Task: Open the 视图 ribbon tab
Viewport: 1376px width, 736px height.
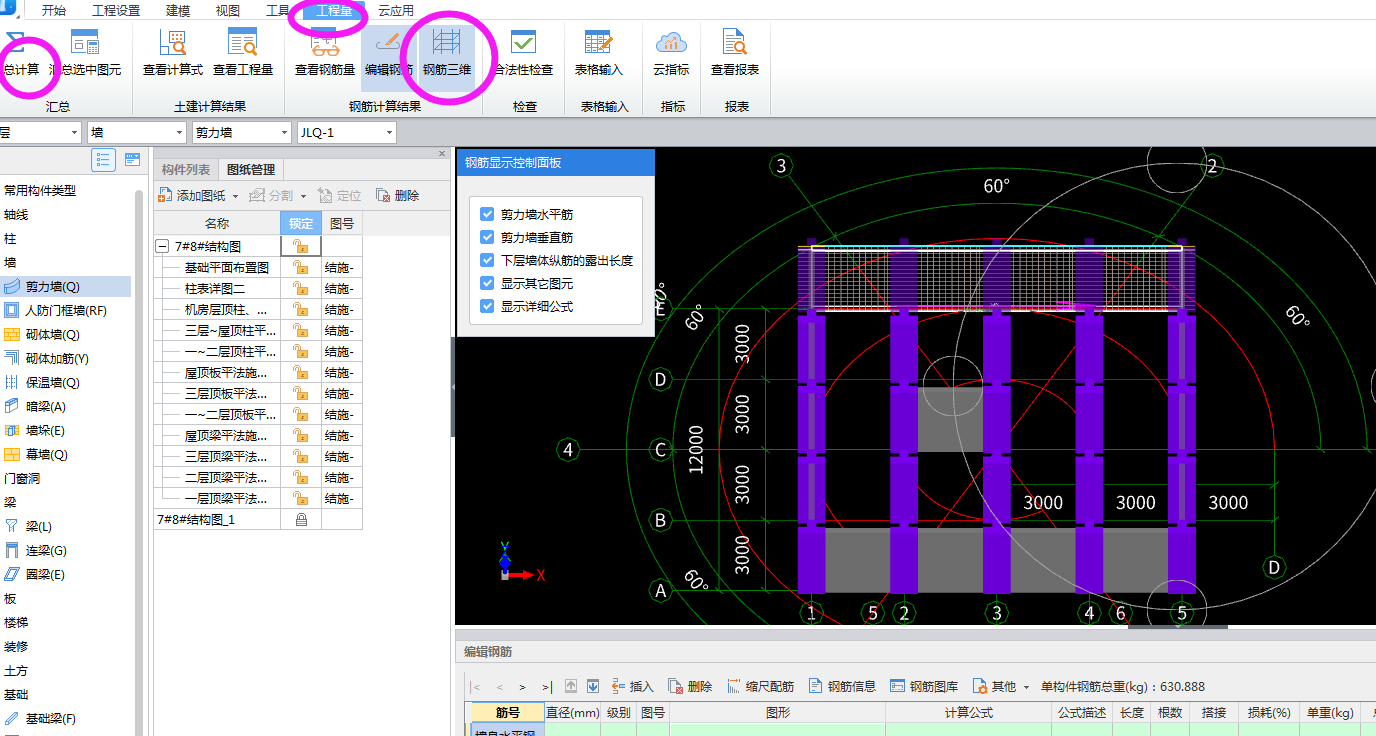Action: pyautogui.click(x=228, y=11)
